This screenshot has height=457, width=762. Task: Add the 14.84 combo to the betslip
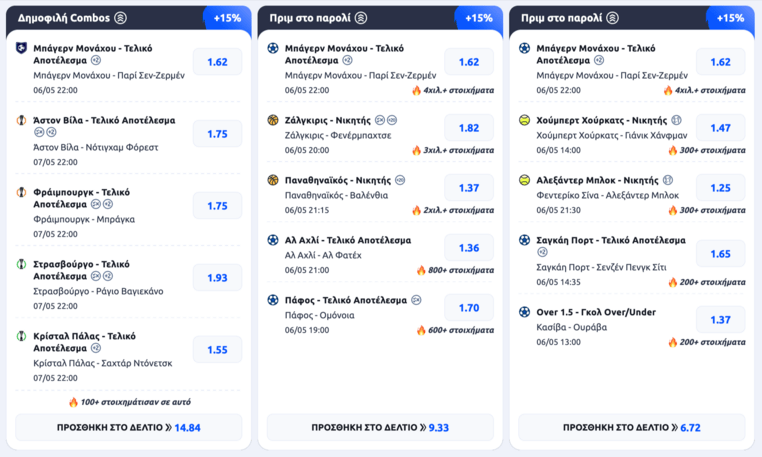pos(129,427)
